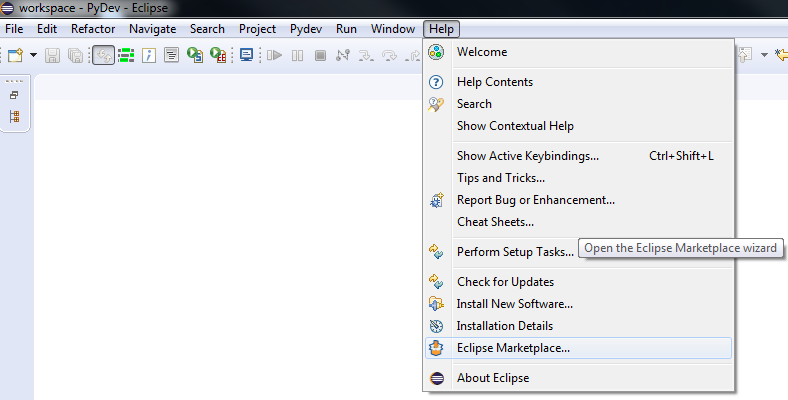The height and width of the screenshot is (400, 788).
Task: Open the Pydev menu
Action: (306, 29)
